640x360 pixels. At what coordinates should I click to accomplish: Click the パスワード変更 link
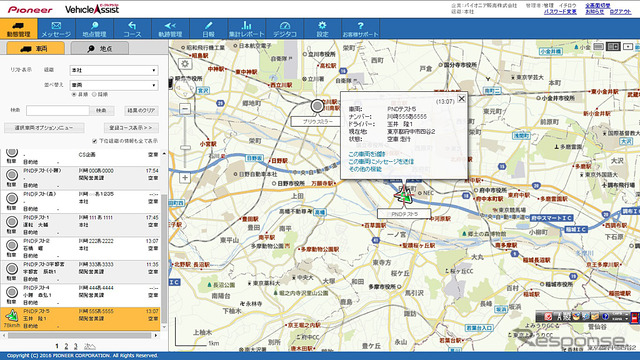pos(560,12)
